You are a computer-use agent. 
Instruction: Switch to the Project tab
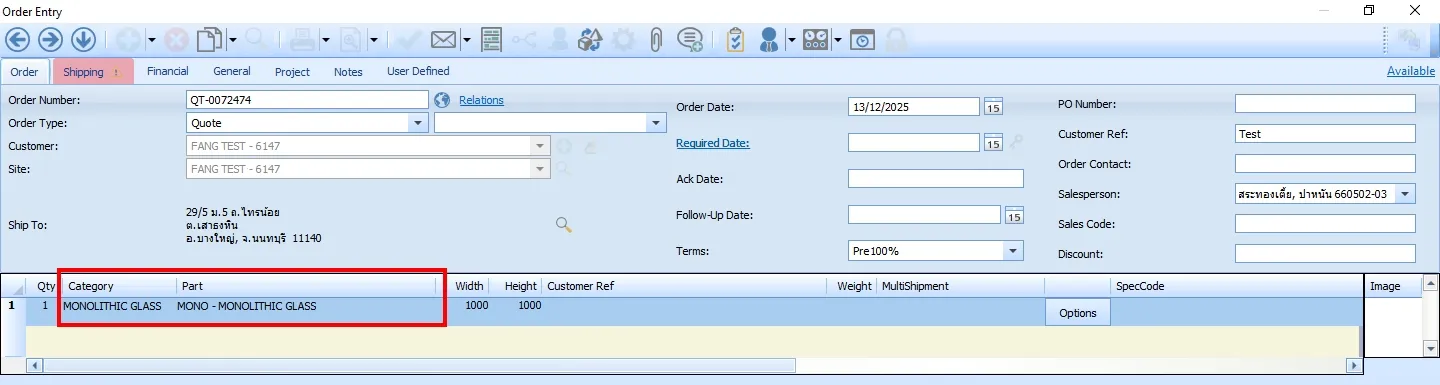[293, 72]
